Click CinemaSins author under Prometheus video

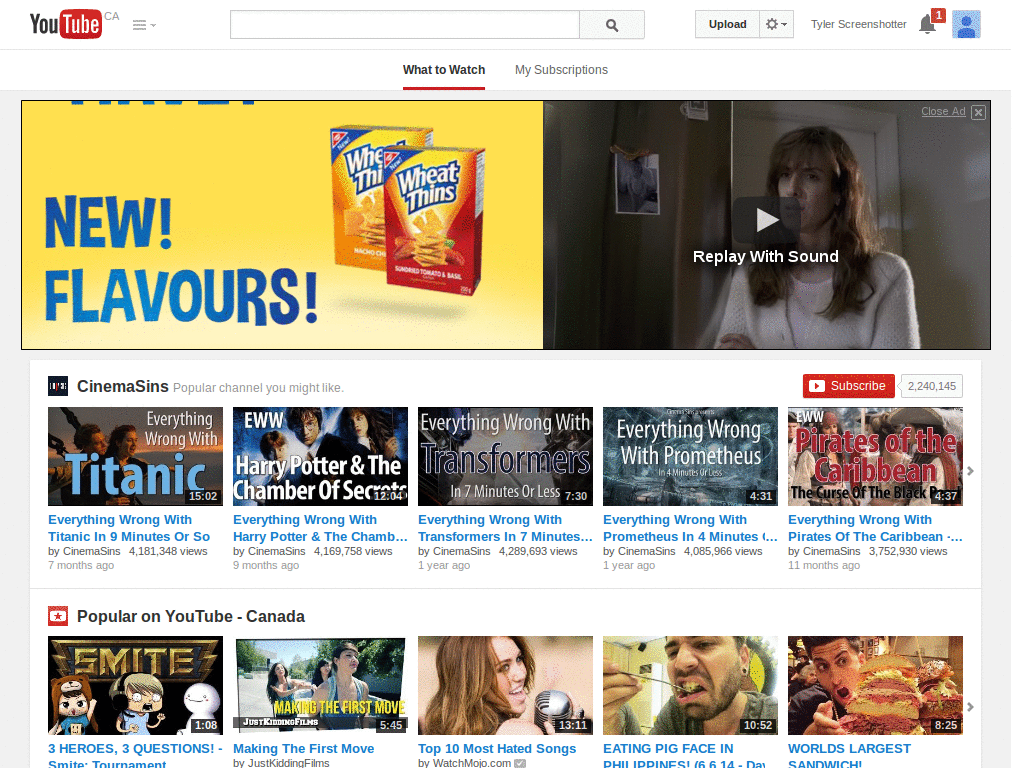tap(647, 551)
